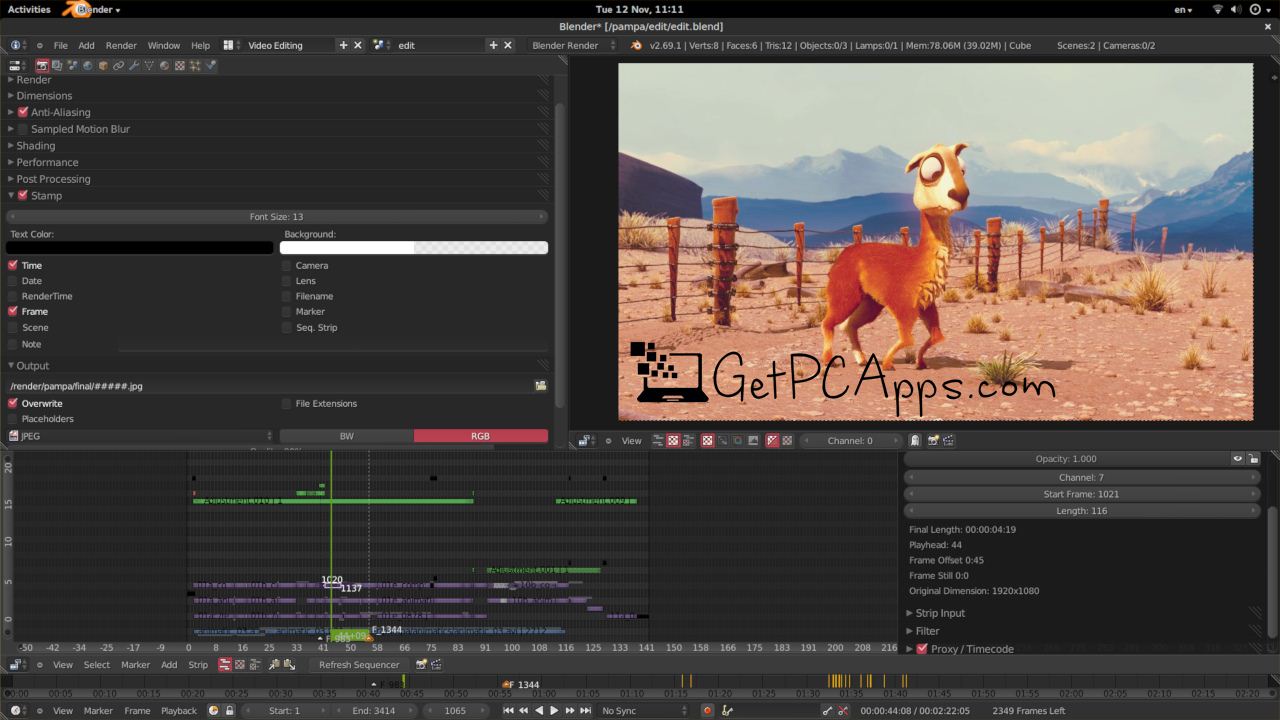Screen dimensions: 1280x720
Task: Open the Scene properties tab icon
Action: (x=73, y=65)
